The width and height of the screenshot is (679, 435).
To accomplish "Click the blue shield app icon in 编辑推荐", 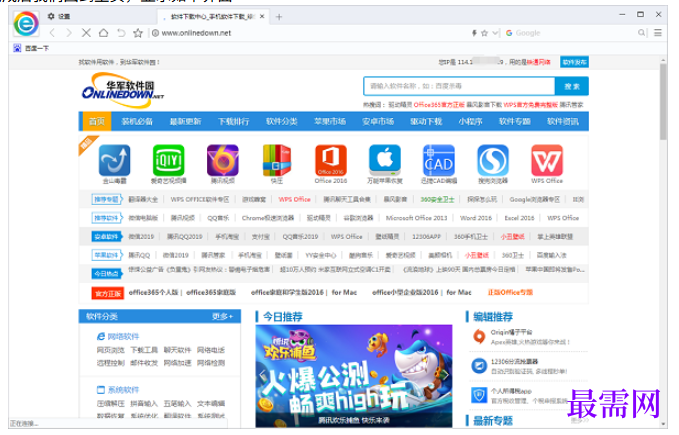I will (479, 395).
